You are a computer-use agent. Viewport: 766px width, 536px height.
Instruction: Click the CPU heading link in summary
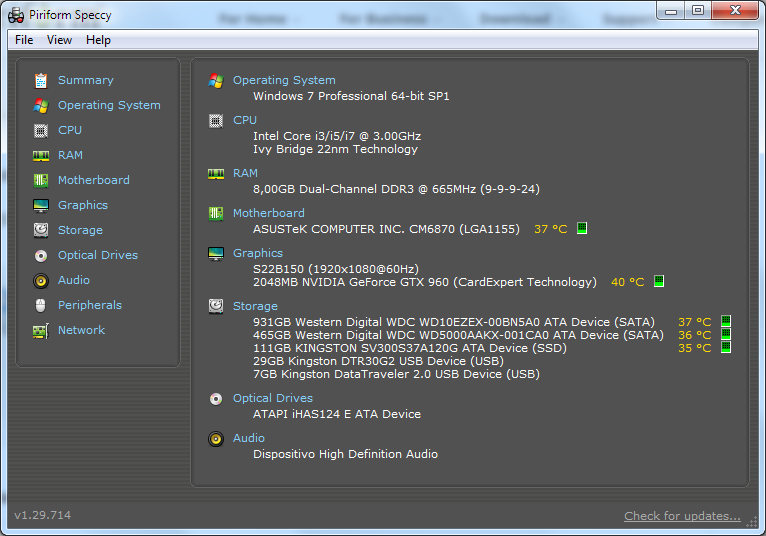[x=245, y=120]
